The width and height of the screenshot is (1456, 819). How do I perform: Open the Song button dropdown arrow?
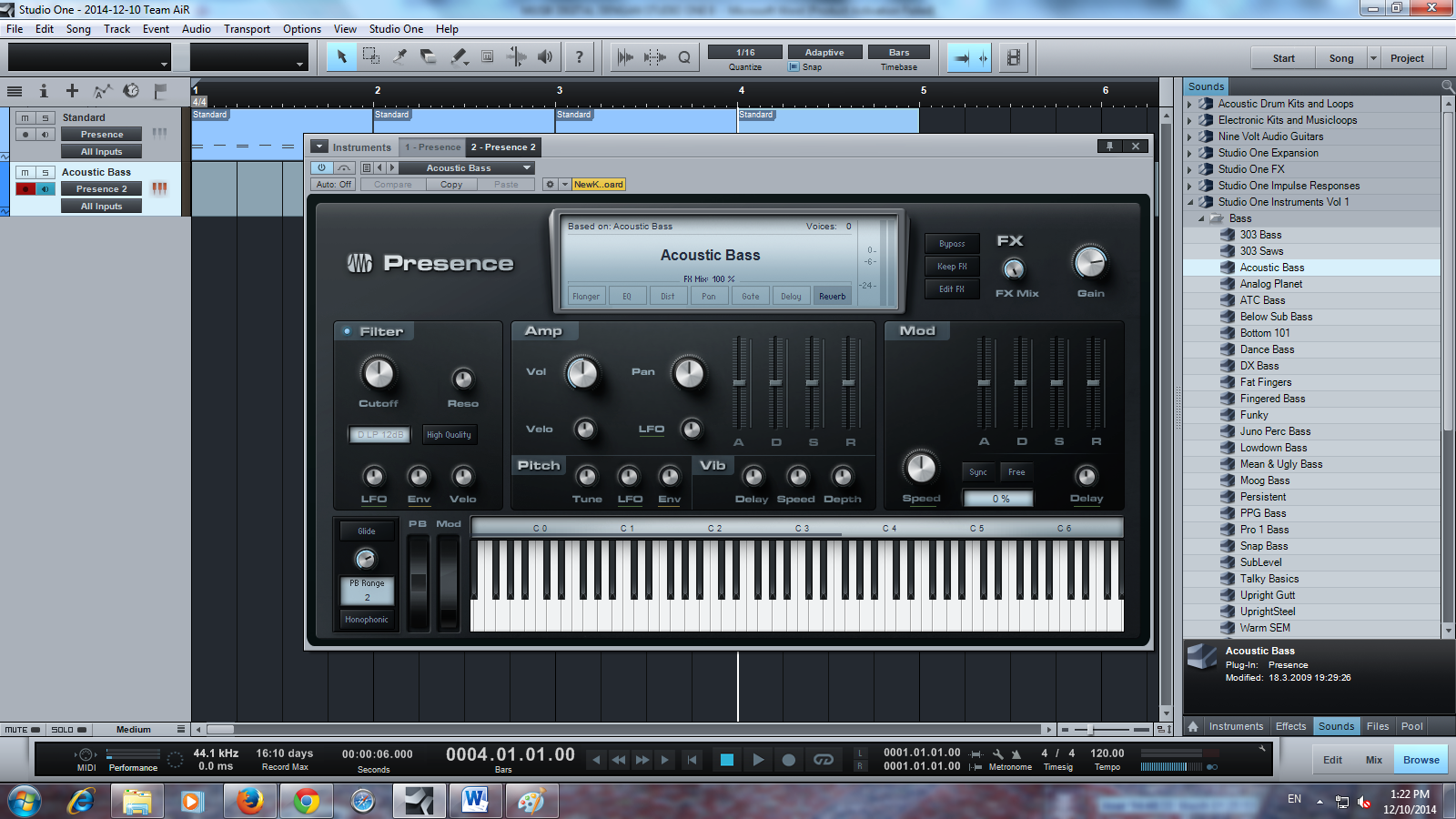[1373, 58]
